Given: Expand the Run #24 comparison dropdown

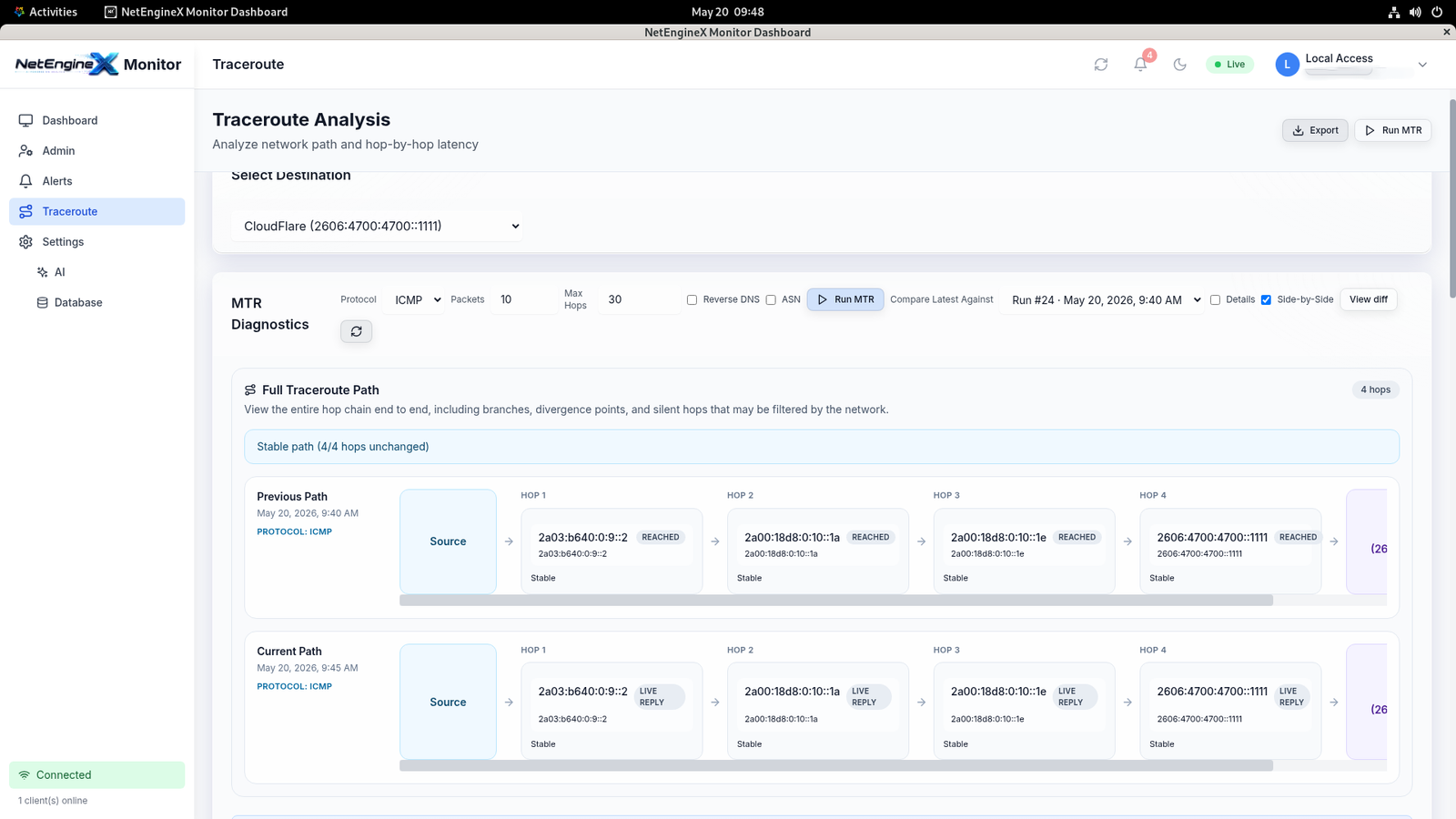Looking at the screenshot, I should [1103, 299].
